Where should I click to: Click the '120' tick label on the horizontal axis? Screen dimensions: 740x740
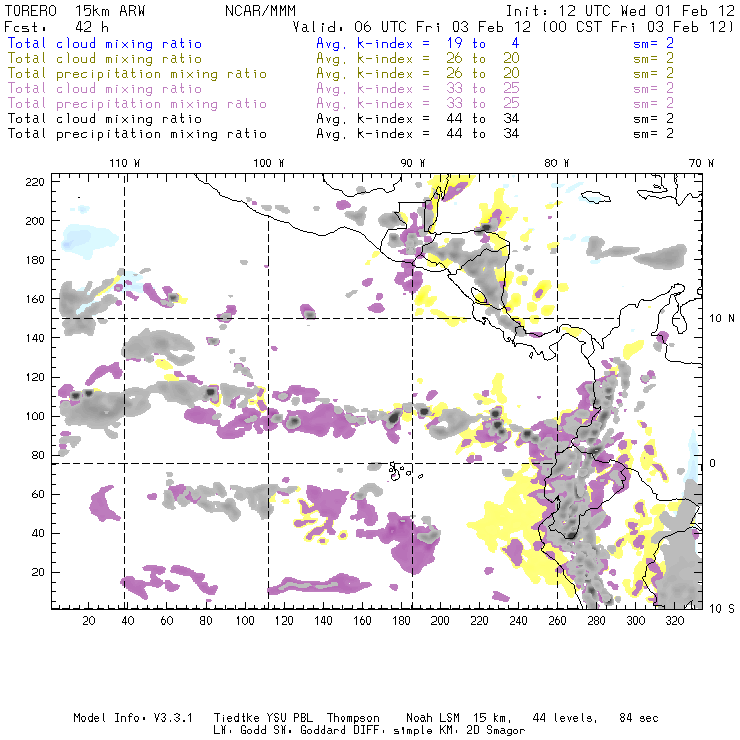284,621
